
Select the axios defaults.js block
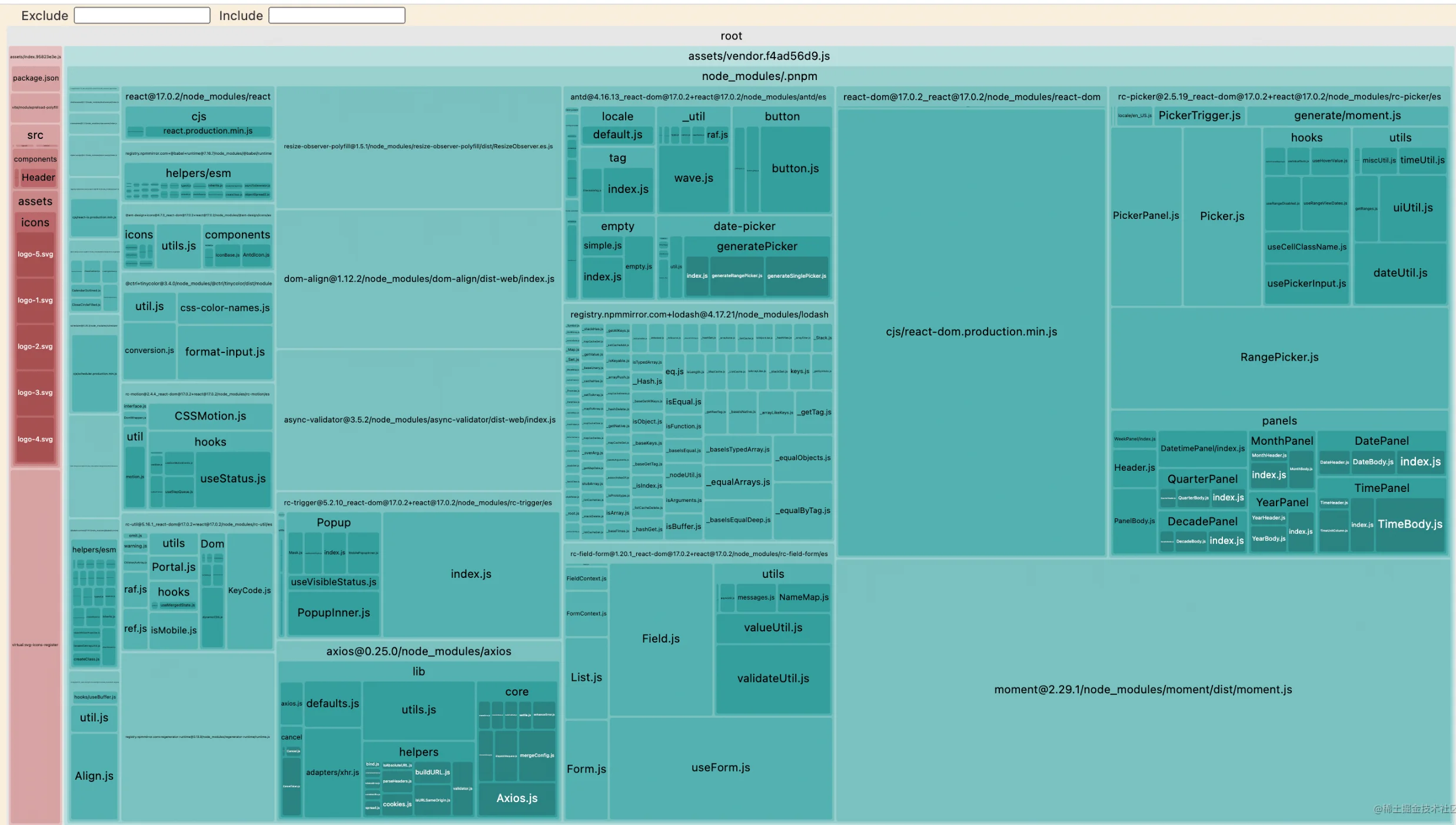[x=333, y=704]
